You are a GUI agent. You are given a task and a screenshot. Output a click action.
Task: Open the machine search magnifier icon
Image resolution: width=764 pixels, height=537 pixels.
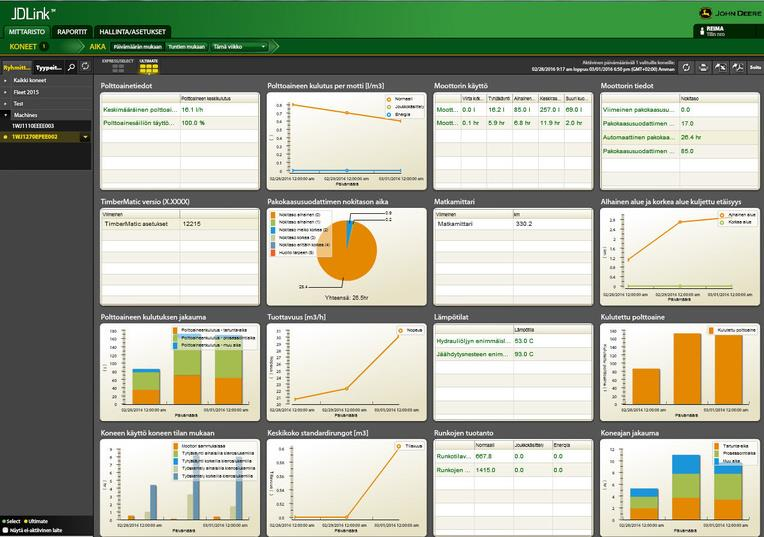(x=71, y=67)
